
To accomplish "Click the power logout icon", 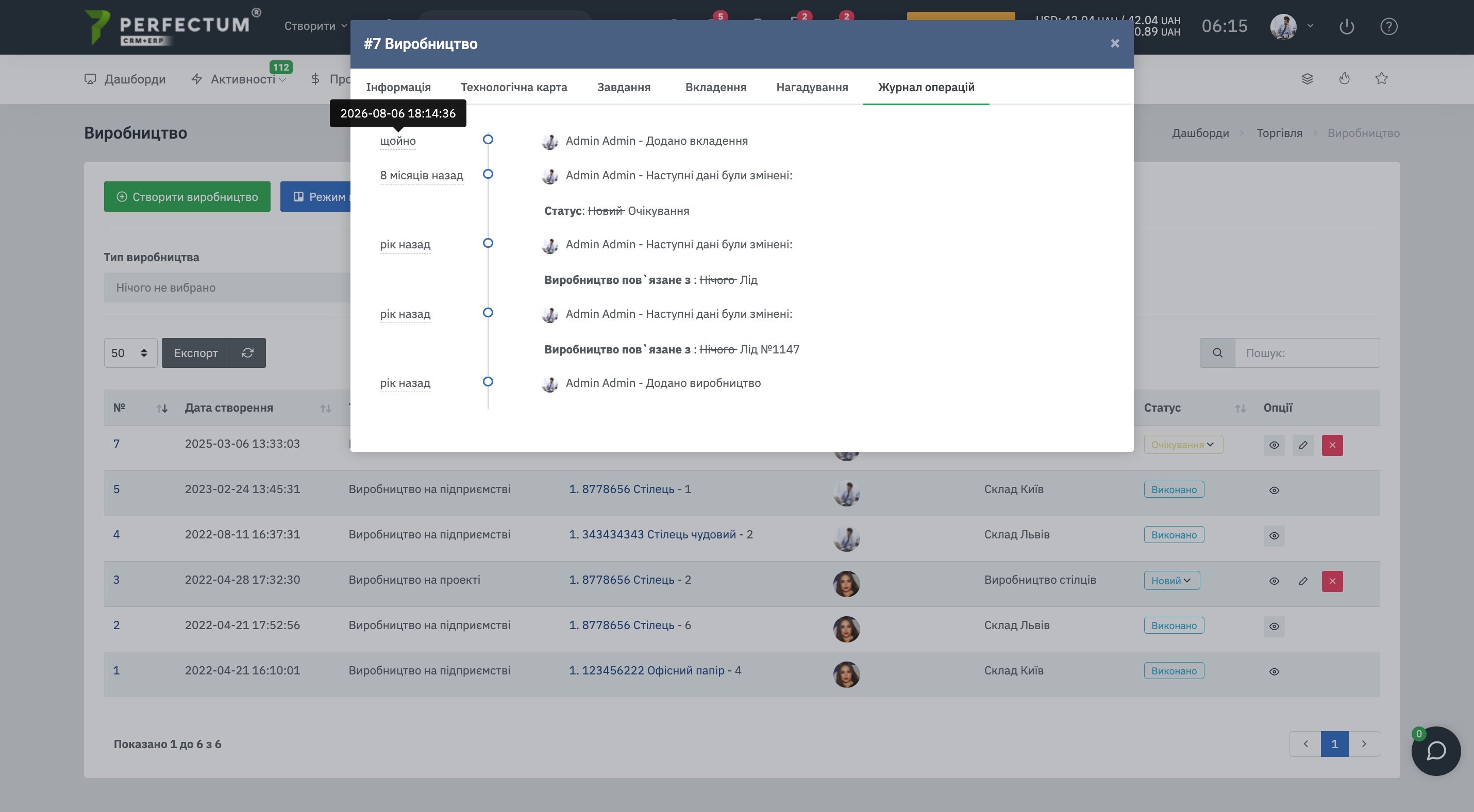I will [x=1346, y=26].
